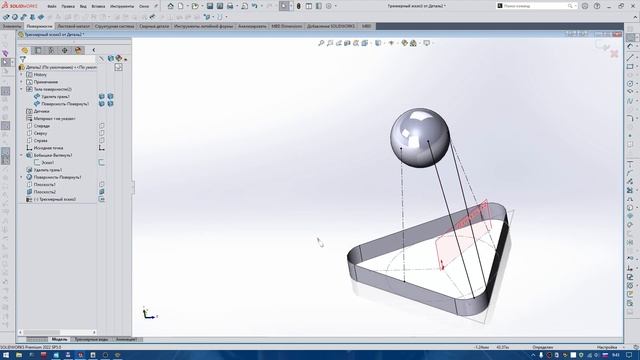Switch to the Сварные детали ribbon tab
Viewport: 640px width, 360px height.
coord(154,26)
